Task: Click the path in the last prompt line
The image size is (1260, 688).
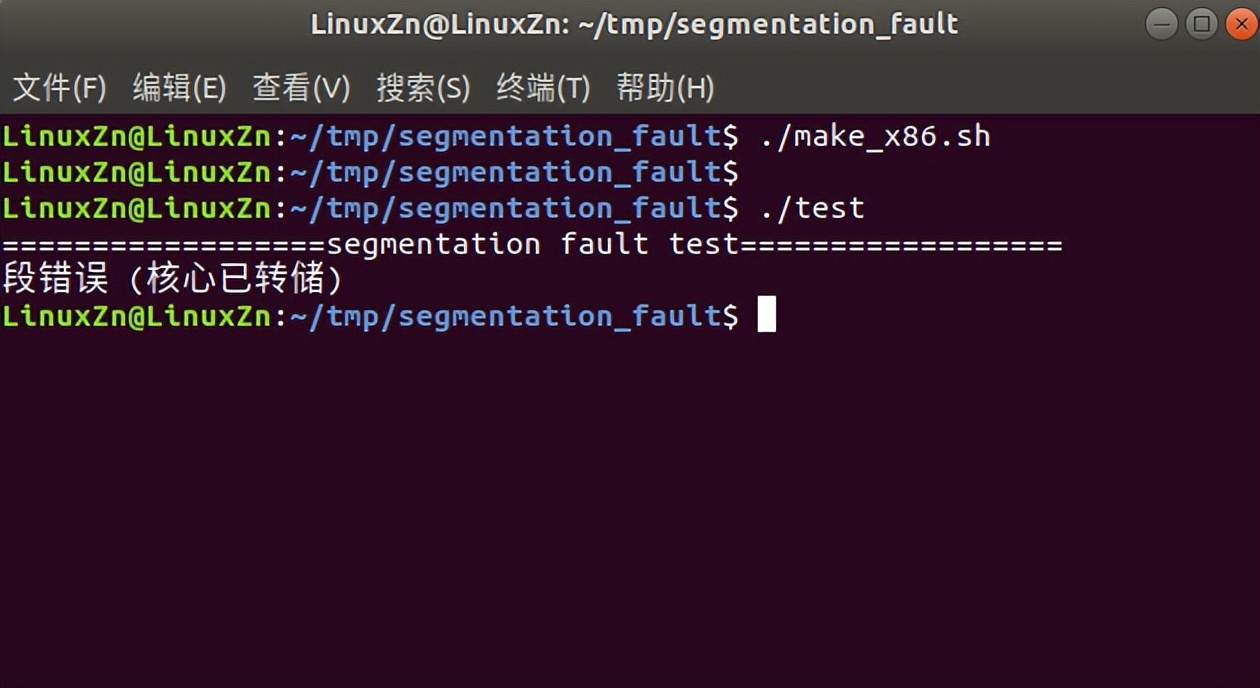Action: [x=505, y=316]
